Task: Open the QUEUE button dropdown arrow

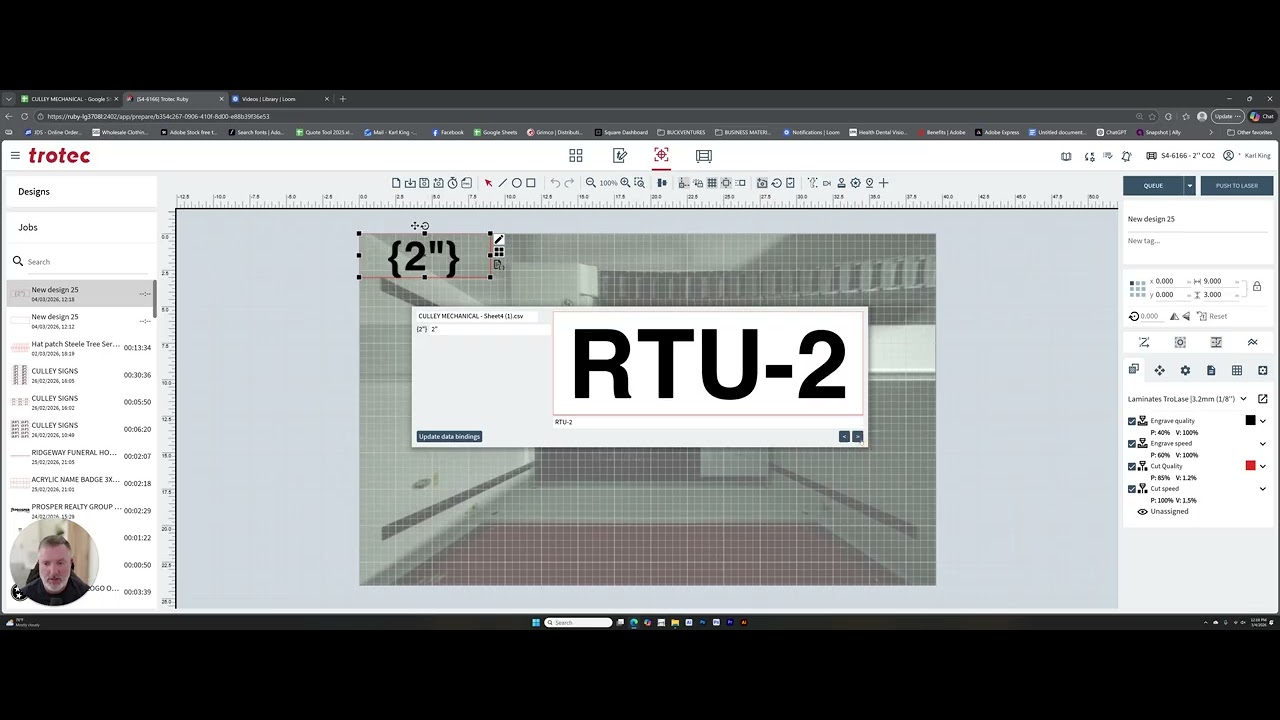Action: point(1189,185)
